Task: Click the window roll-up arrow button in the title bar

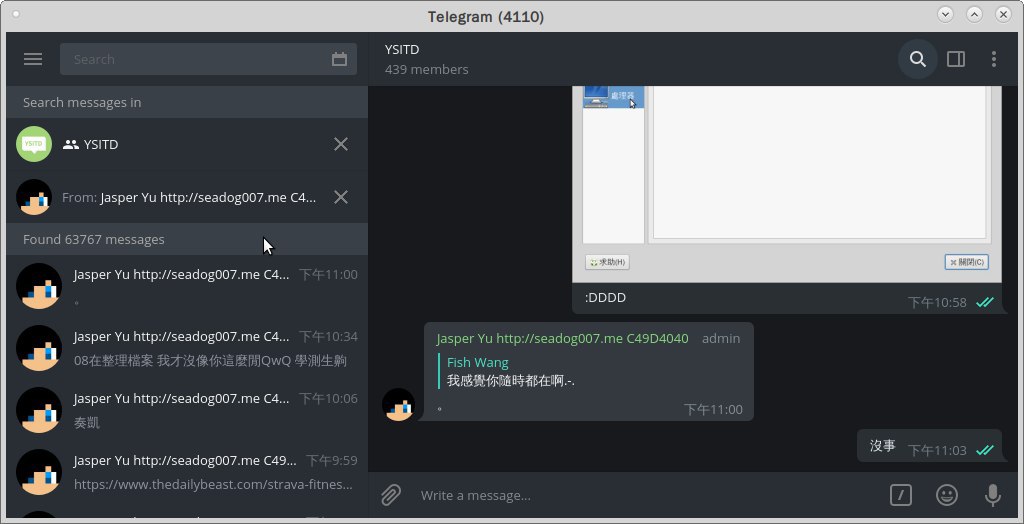Action: point(974,14)
